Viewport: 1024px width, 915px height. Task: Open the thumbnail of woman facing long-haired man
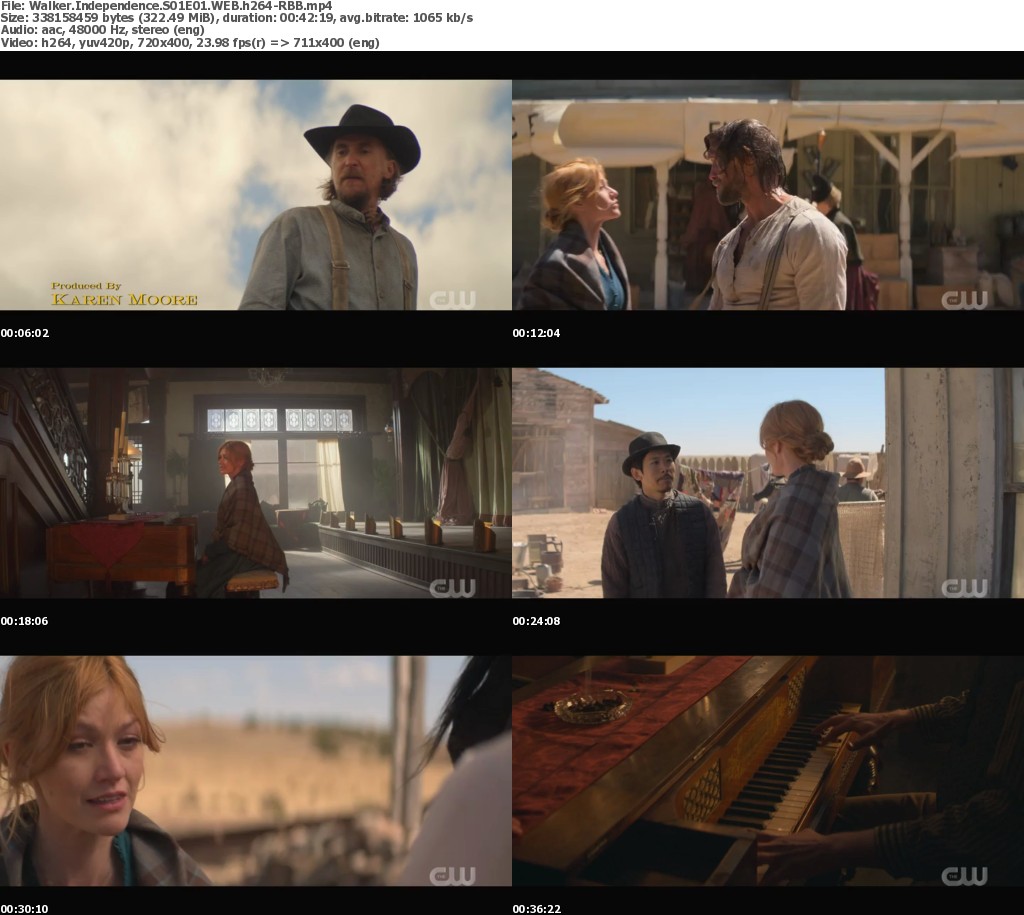tap(768, 195)
